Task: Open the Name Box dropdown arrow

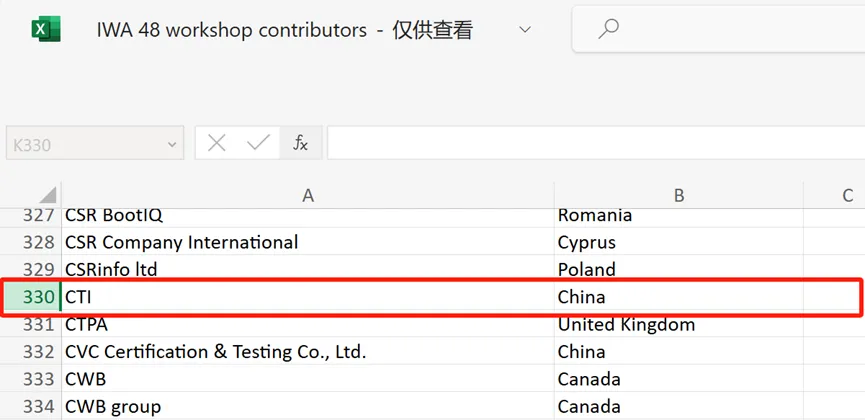Action: pyautogui.click(x=170, y=144)
